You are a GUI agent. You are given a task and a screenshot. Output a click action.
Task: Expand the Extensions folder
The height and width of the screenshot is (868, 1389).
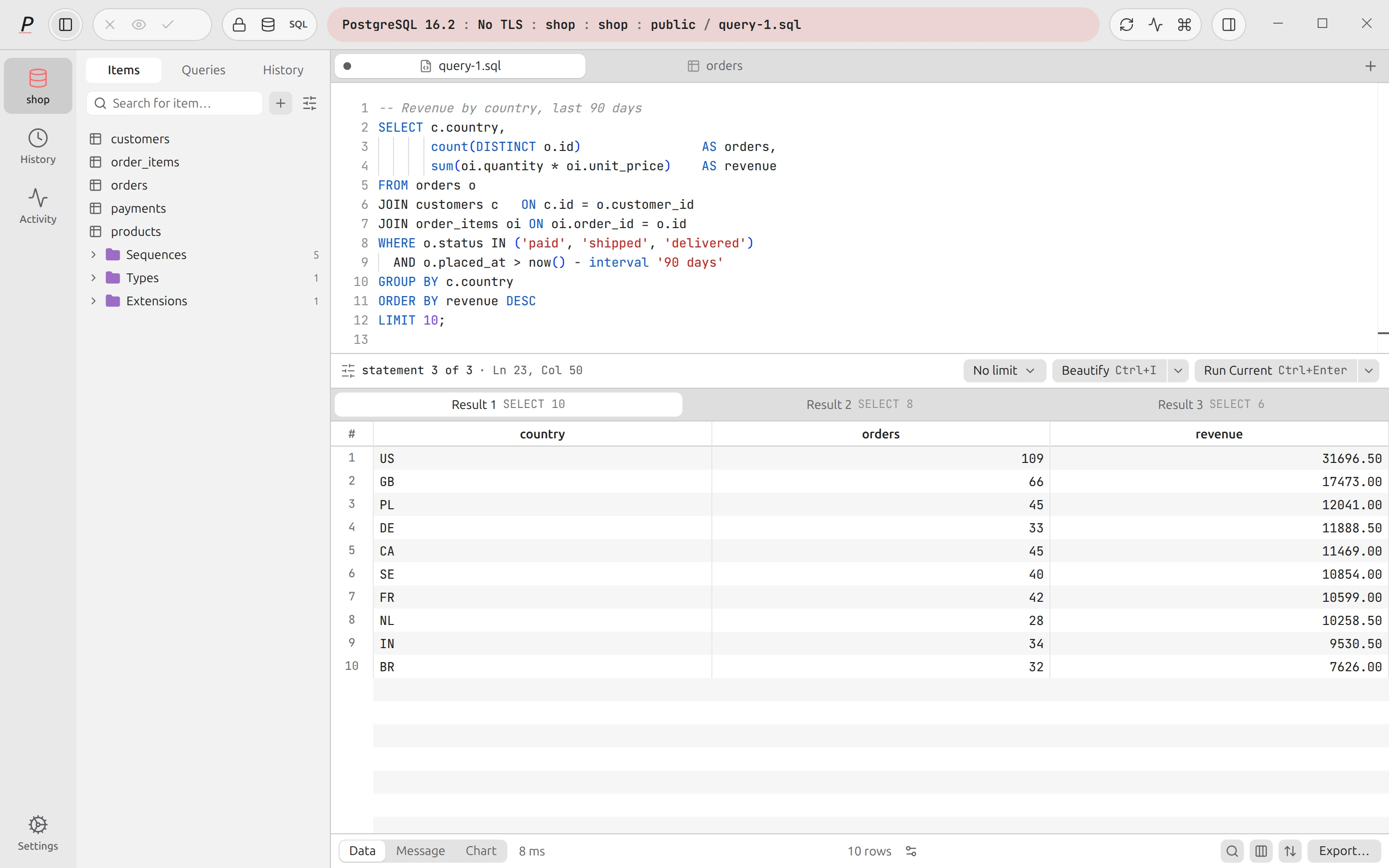point(94,301)
